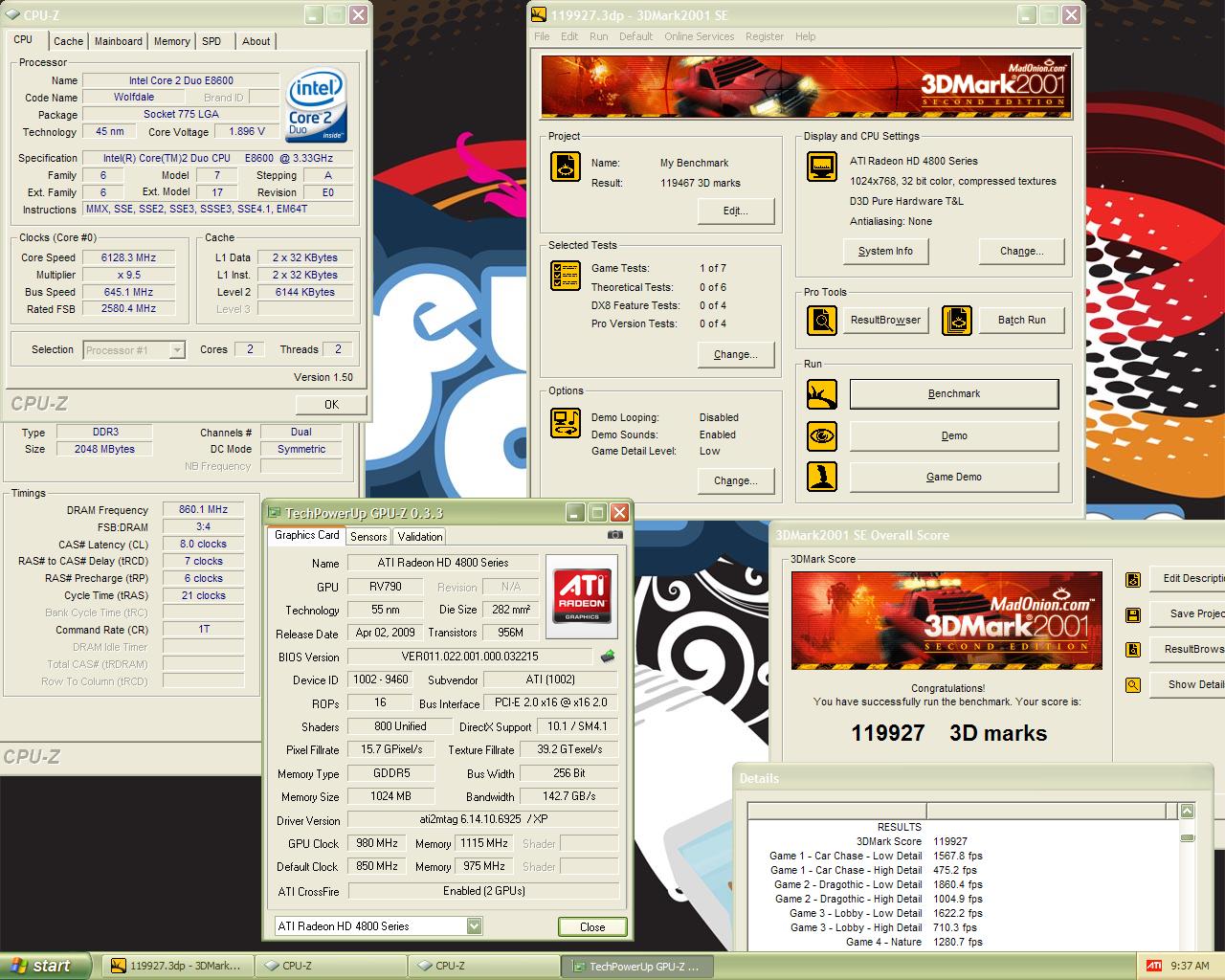Open the File menu in 3DMark2001

pyautogui.click(x=542, y=36)
